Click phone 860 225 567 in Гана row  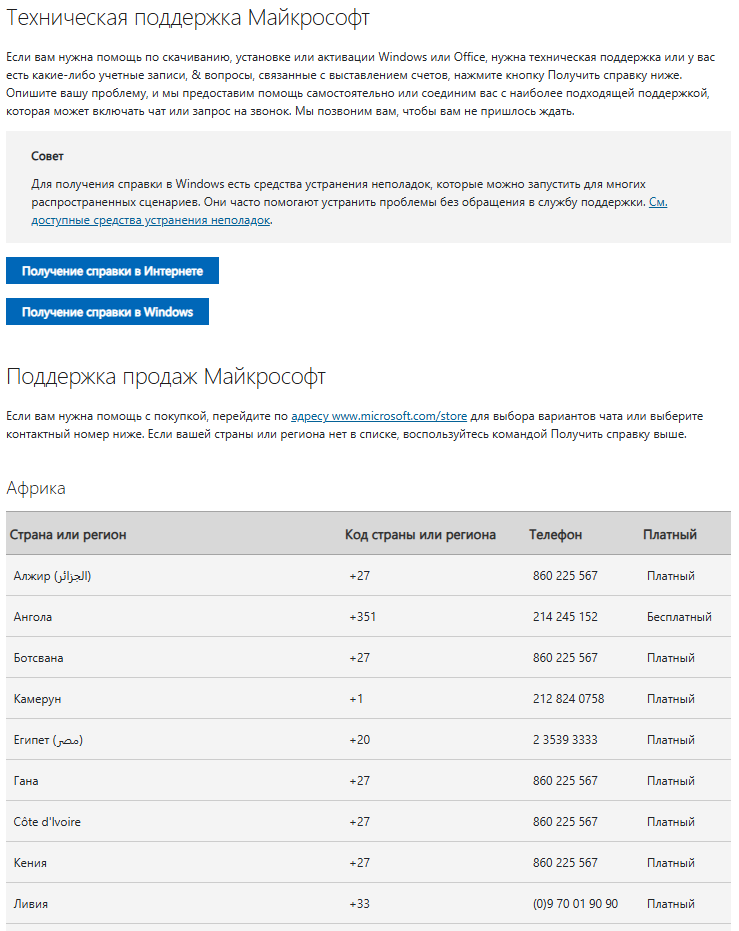pos(565,780)
